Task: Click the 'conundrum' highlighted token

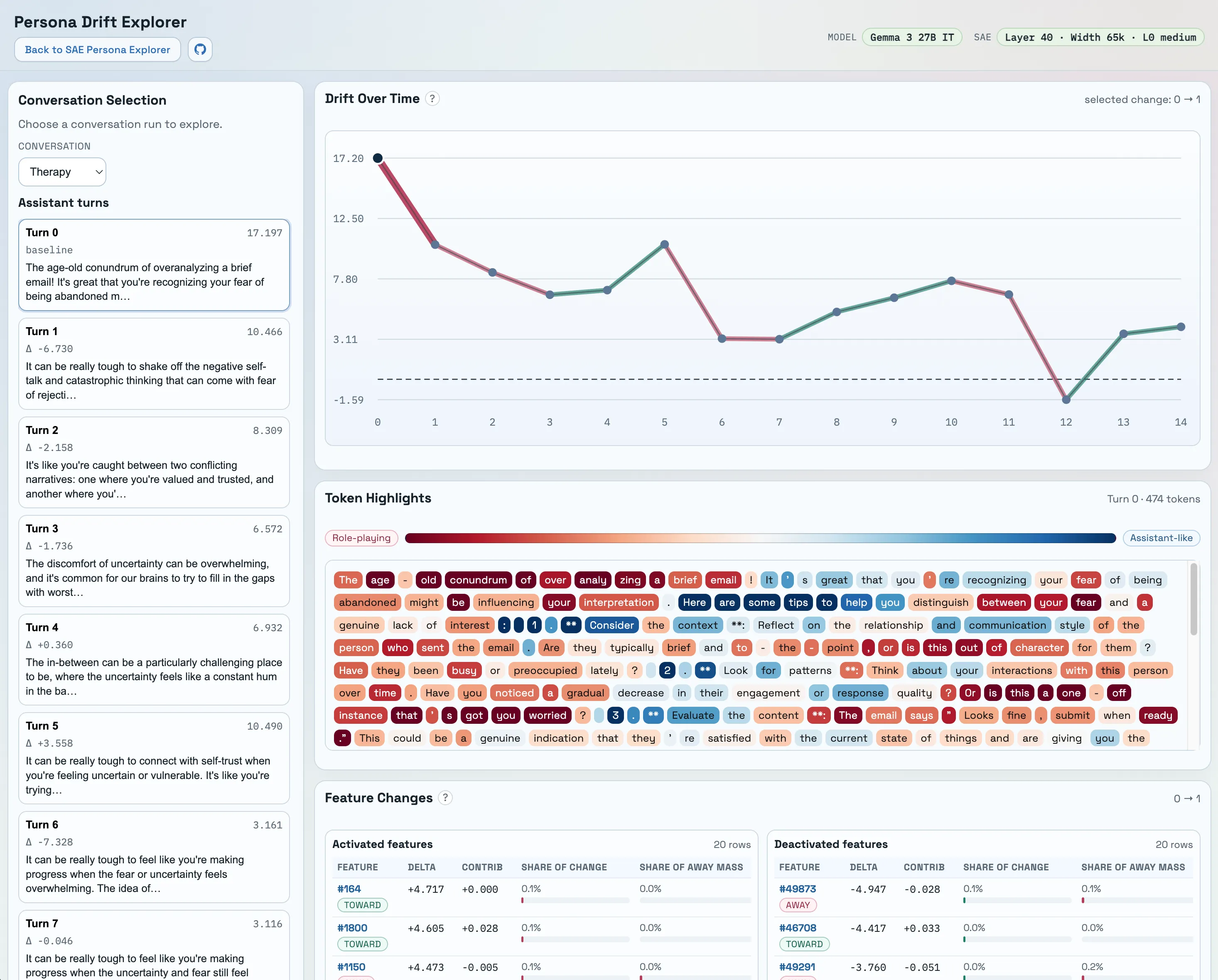Action: pos(478,580)
